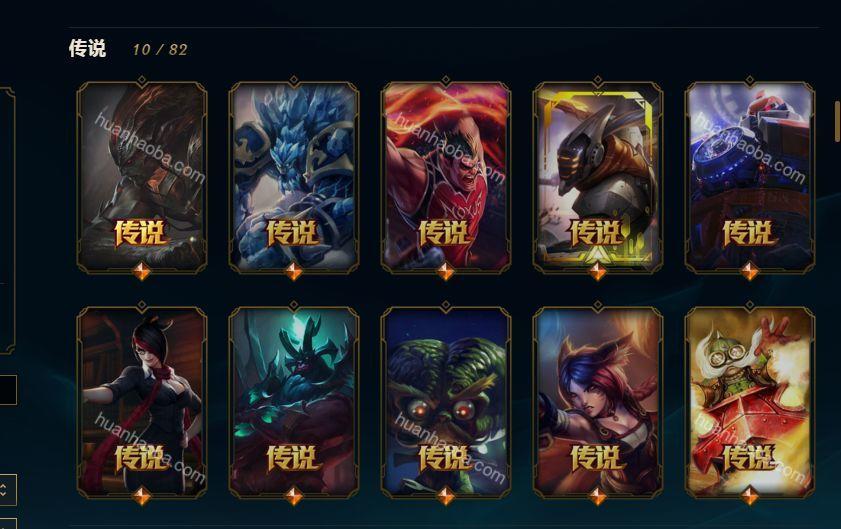Click the gem beneath the goggled pilot in red armor

pyautogui.click(x=750, y=496)
